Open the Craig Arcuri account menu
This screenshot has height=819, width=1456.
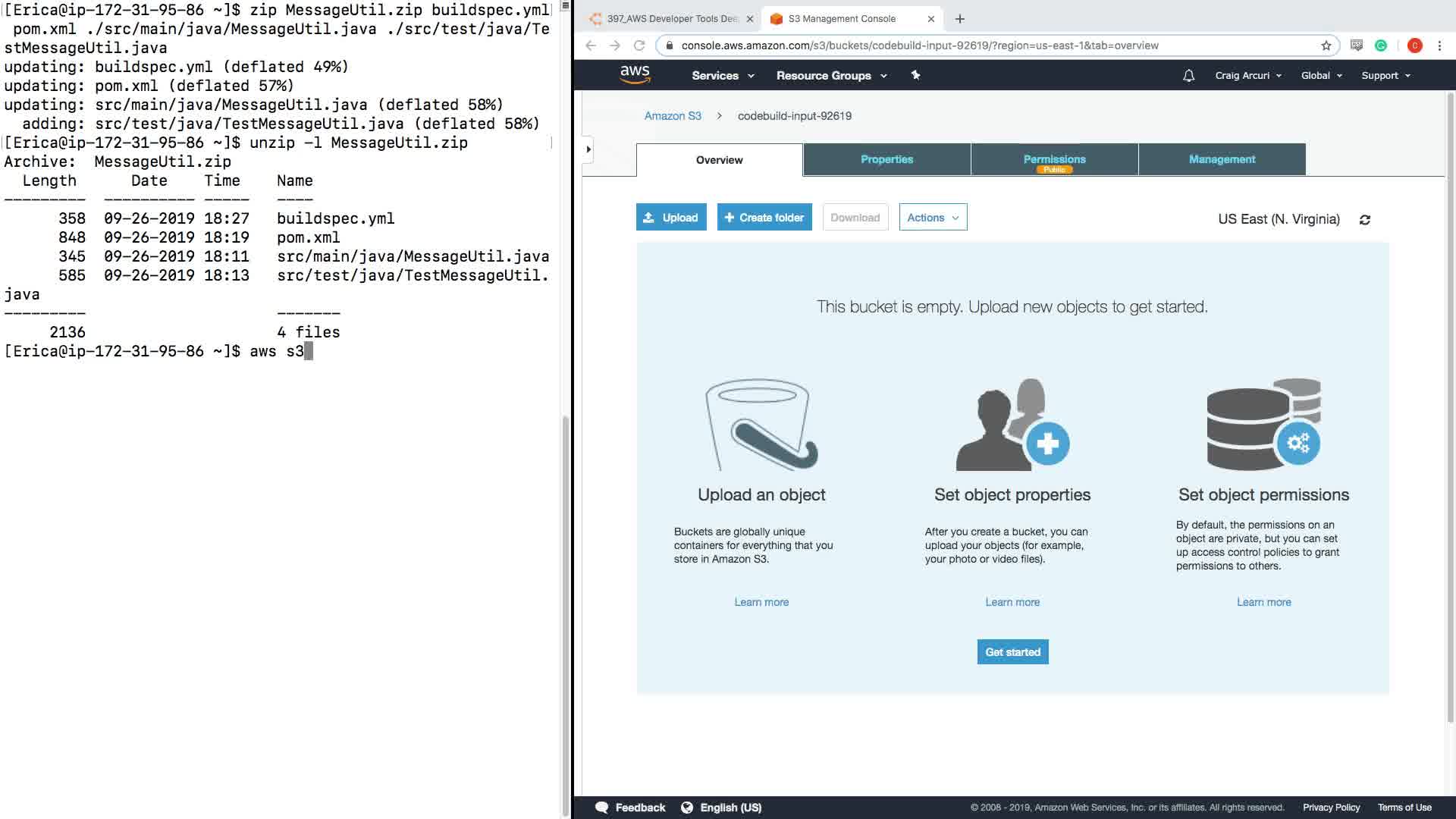[1247, 75]
